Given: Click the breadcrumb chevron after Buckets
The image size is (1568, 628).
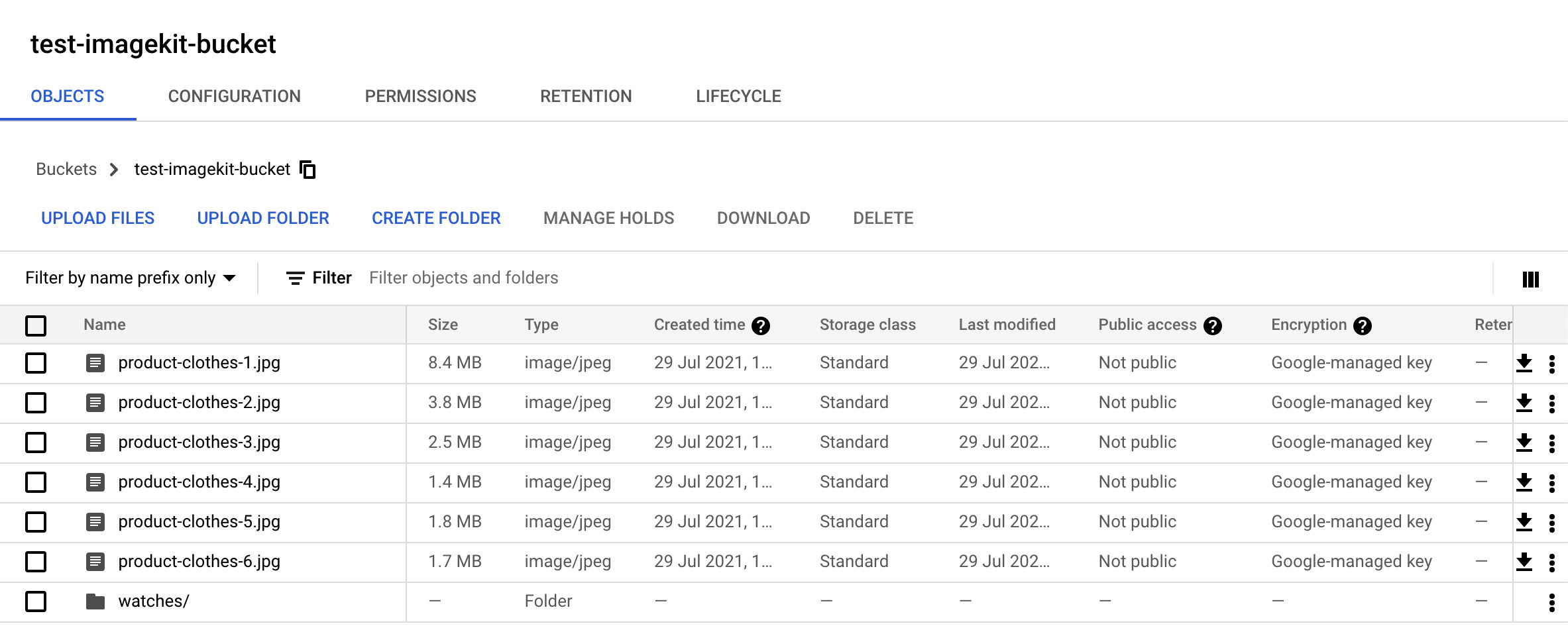Looking at the screenshot, I should (x=114, y=170).
